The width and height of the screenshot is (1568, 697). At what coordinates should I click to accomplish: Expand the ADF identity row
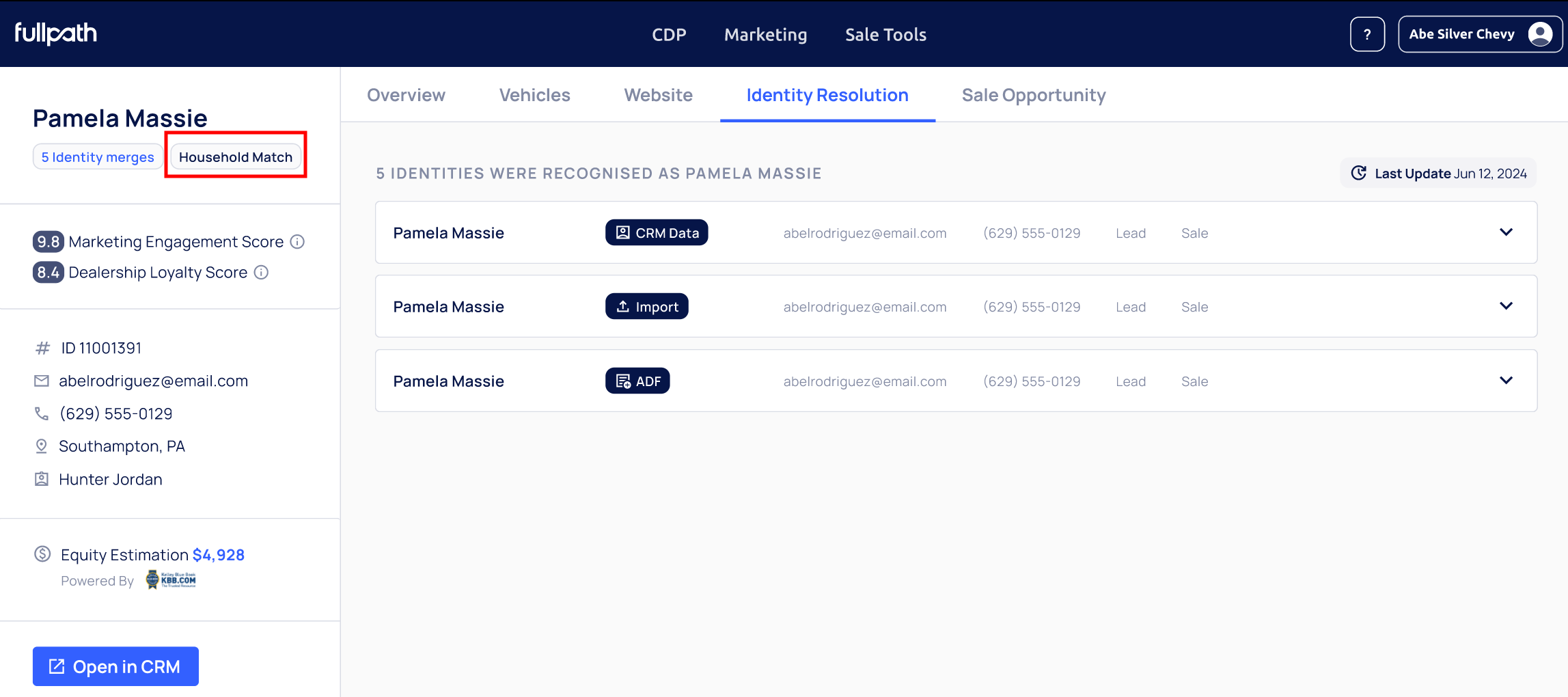(1506, 381)
